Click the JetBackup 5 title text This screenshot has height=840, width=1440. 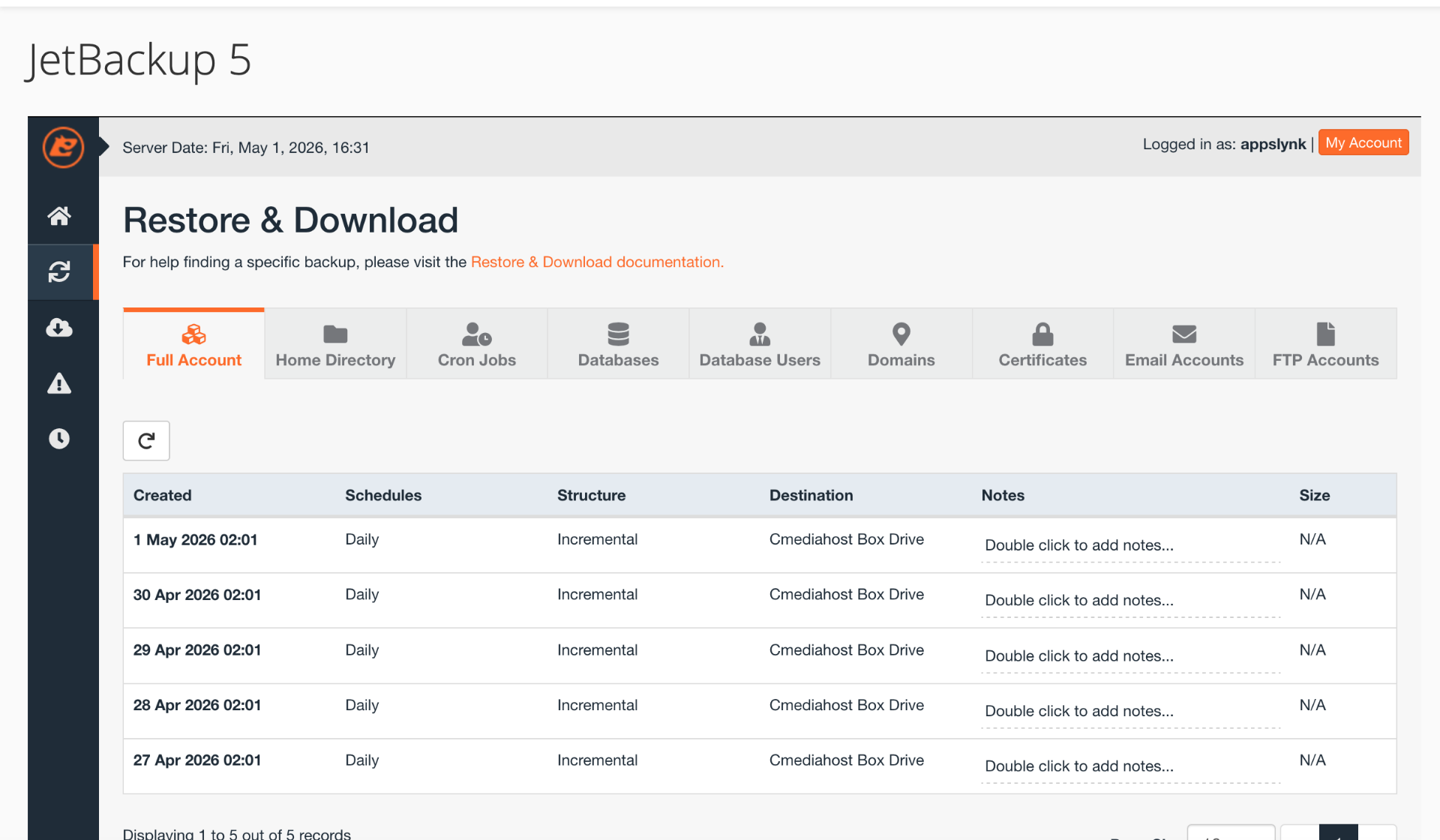point(138,60)
